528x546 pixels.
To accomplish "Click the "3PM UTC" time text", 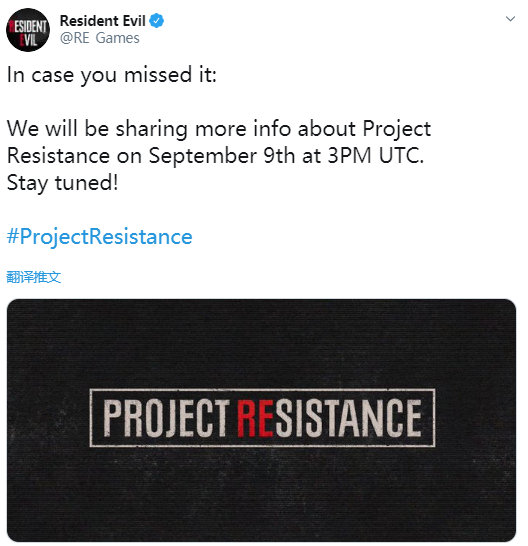I will point(373,156).
